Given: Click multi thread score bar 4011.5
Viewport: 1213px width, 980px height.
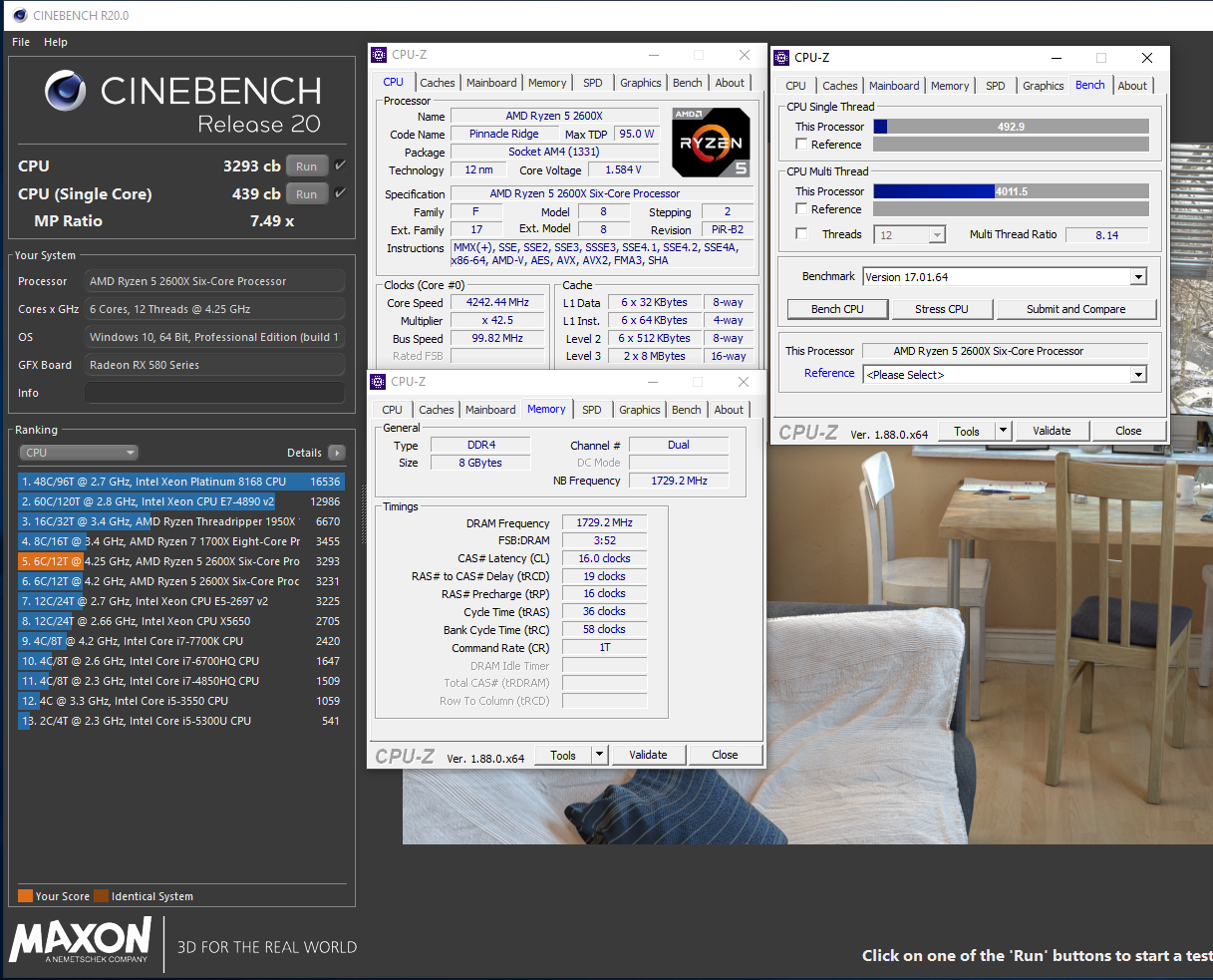Looking at the screenshot, I should pyautogui.click(x=1011, y=191).
